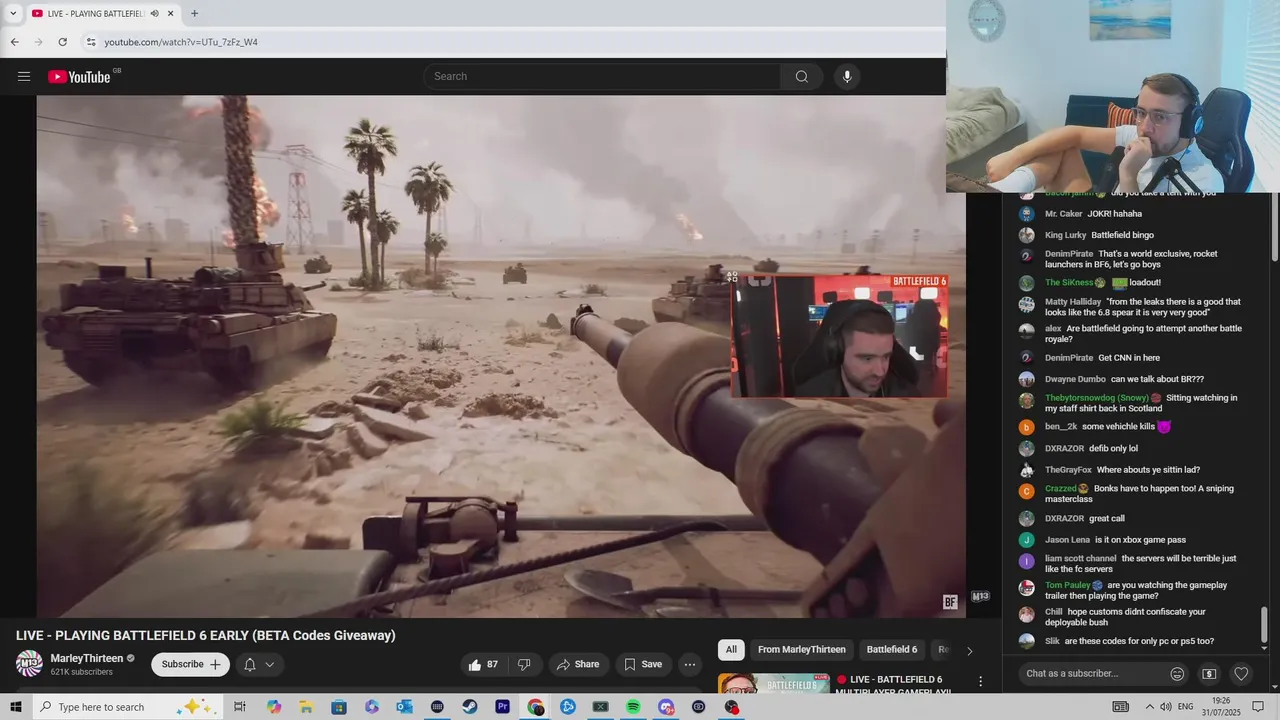Open Spotify from the taskbar
The width and height of the screenshot is (1280, 720).
[633, 707]
